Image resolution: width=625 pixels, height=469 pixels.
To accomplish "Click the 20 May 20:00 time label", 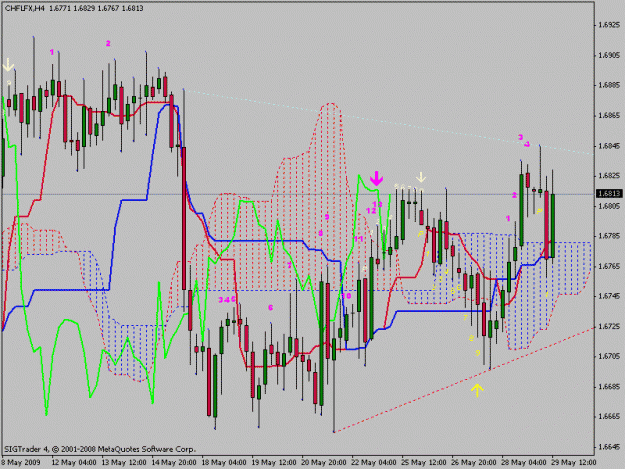I will [x=324, y=462].
